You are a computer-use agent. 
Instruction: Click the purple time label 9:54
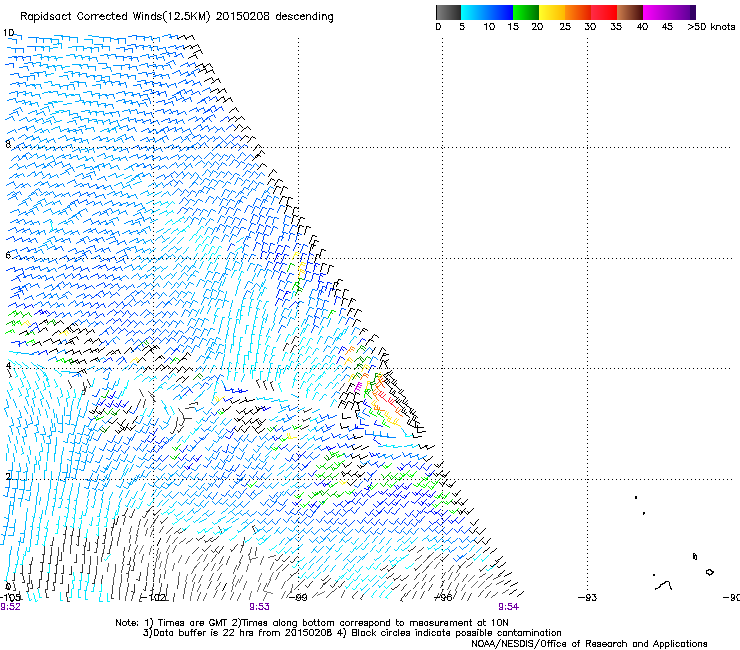tap(508, 607)
